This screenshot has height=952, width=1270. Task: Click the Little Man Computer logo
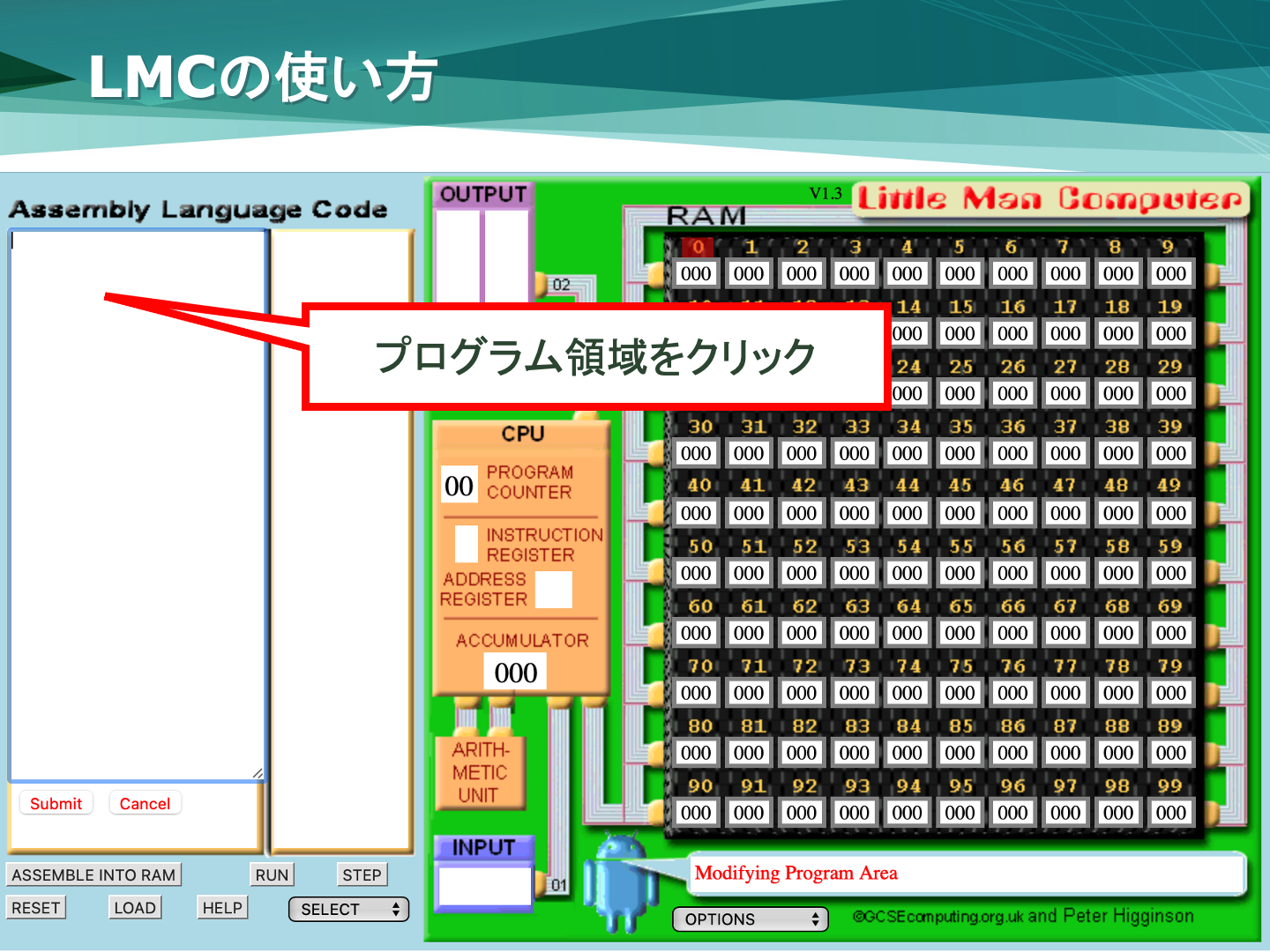[1050, 199]
